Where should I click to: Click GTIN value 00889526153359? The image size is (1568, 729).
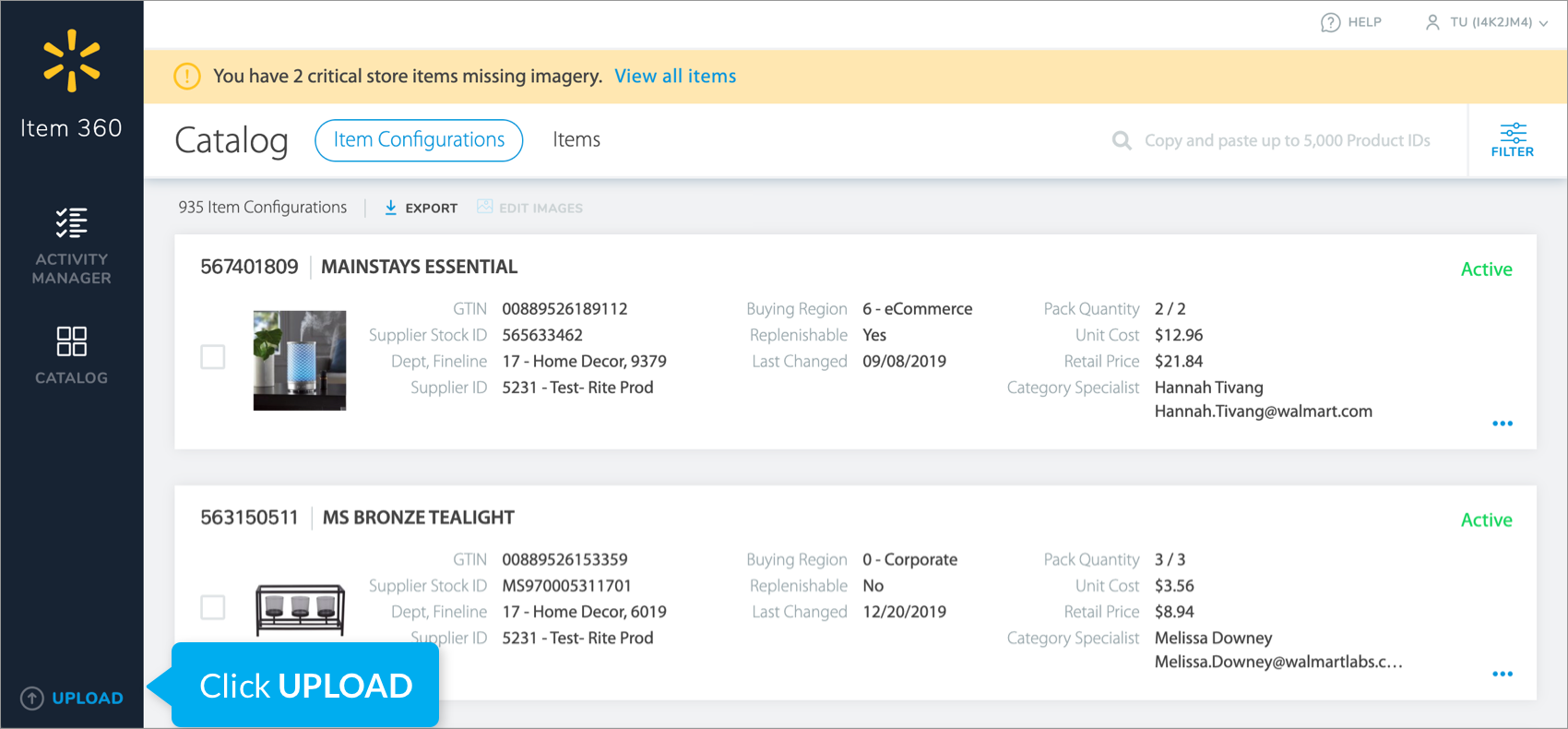pos(564,560)
